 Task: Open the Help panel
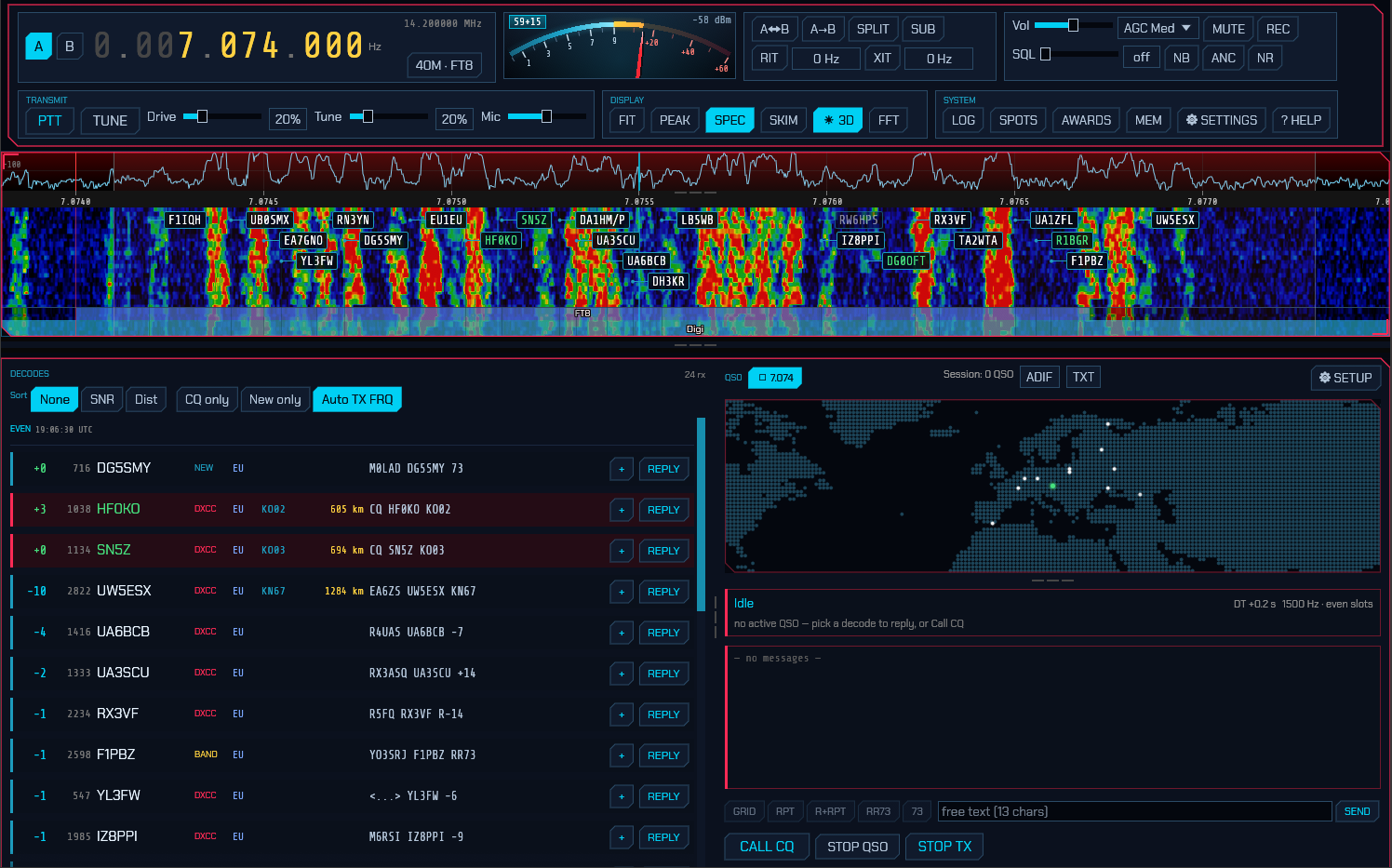(1301, 120)
